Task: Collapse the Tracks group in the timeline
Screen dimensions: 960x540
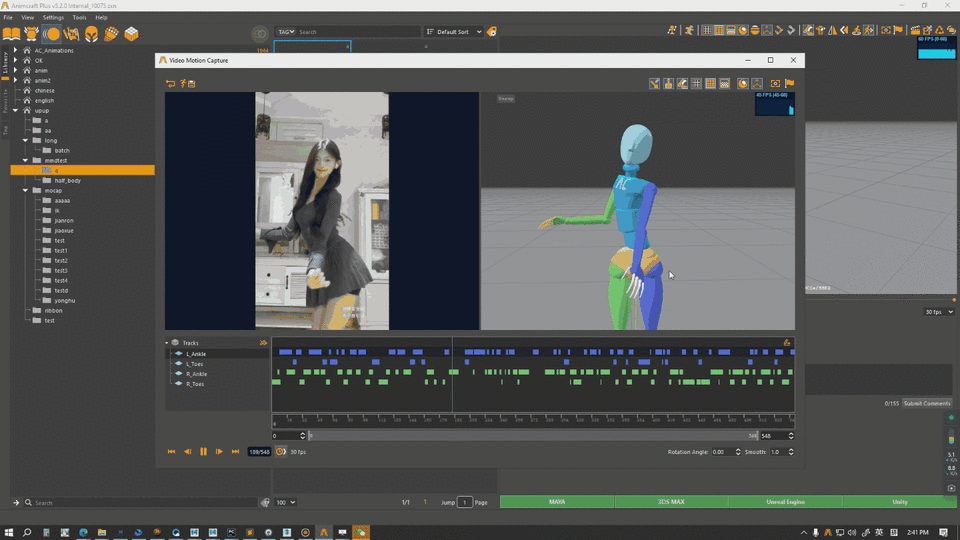Action: point(167,343)
